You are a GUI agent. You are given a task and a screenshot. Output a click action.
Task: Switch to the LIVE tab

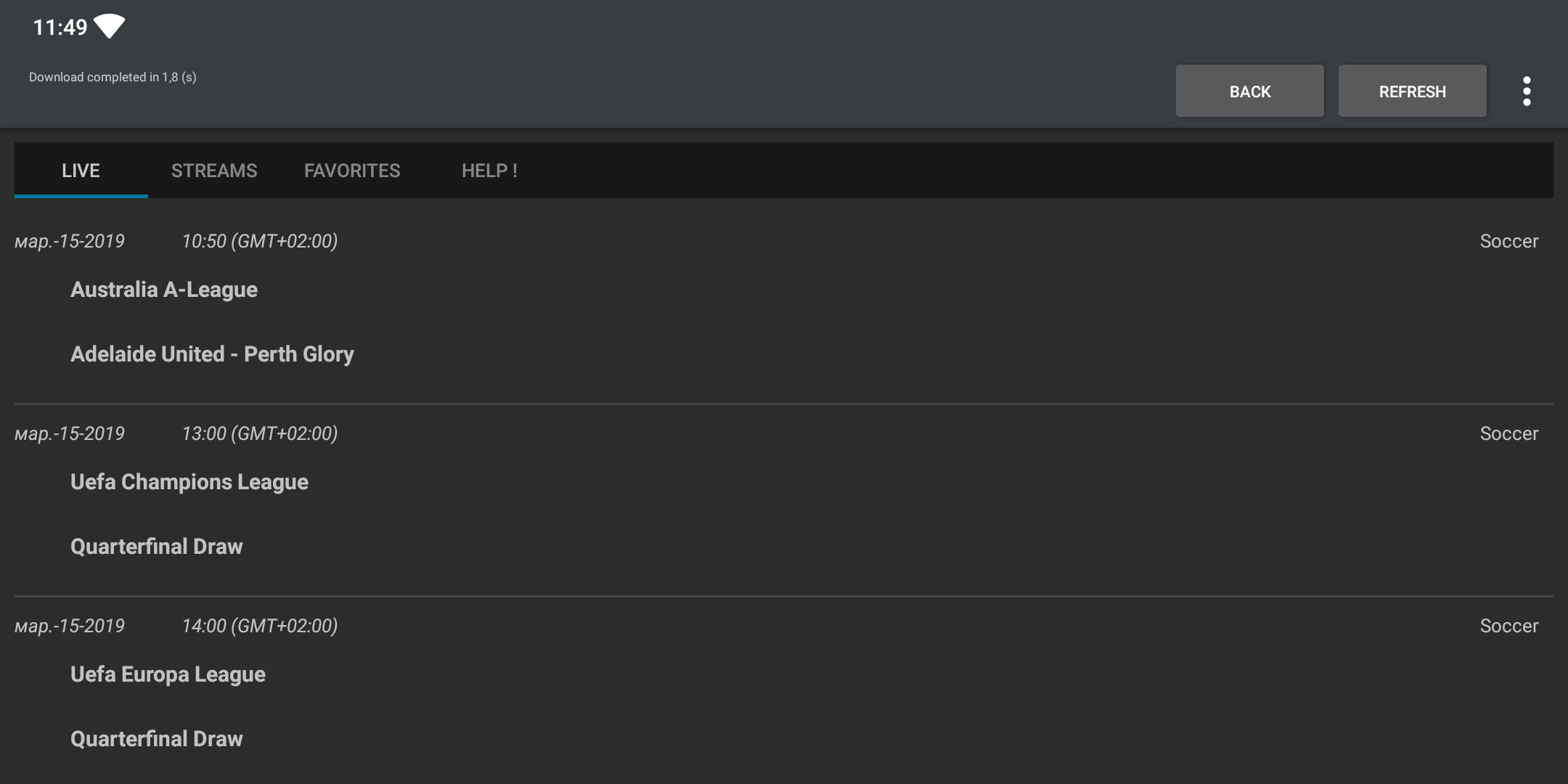click(81, 171)
